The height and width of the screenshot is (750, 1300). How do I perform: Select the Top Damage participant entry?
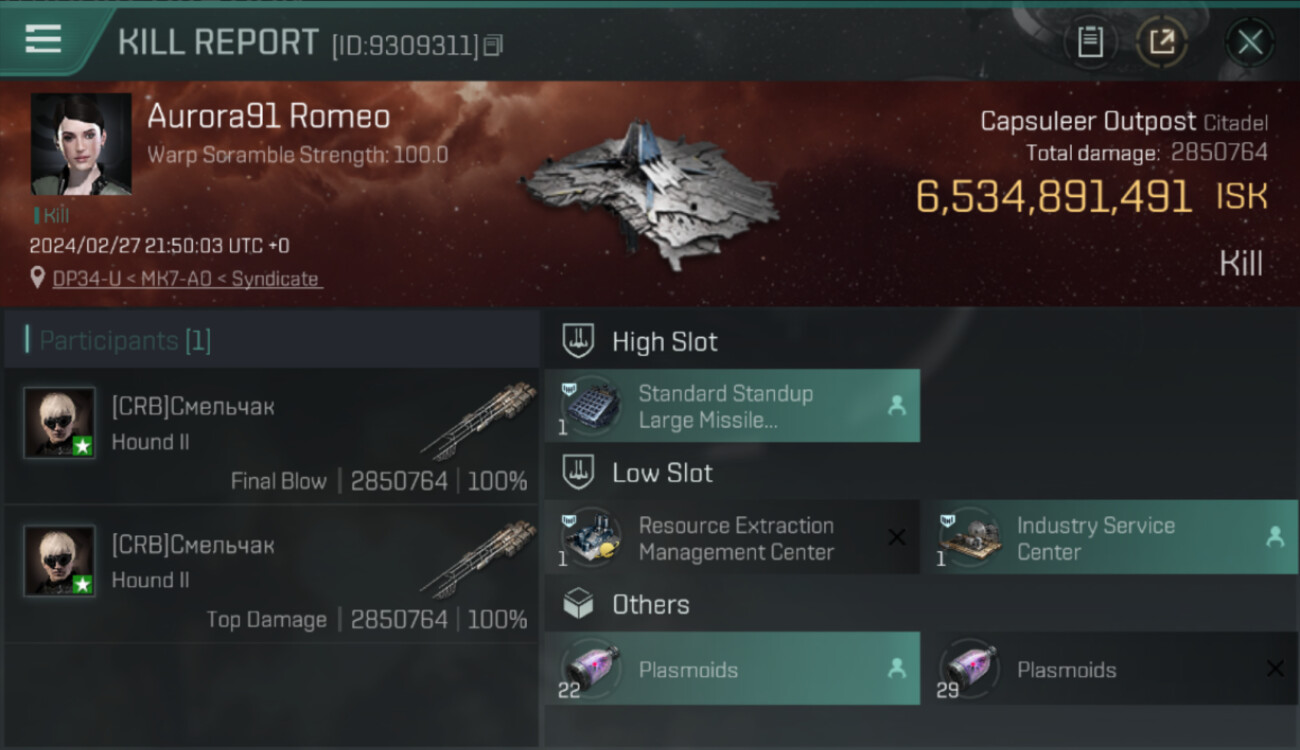(272, 574)
